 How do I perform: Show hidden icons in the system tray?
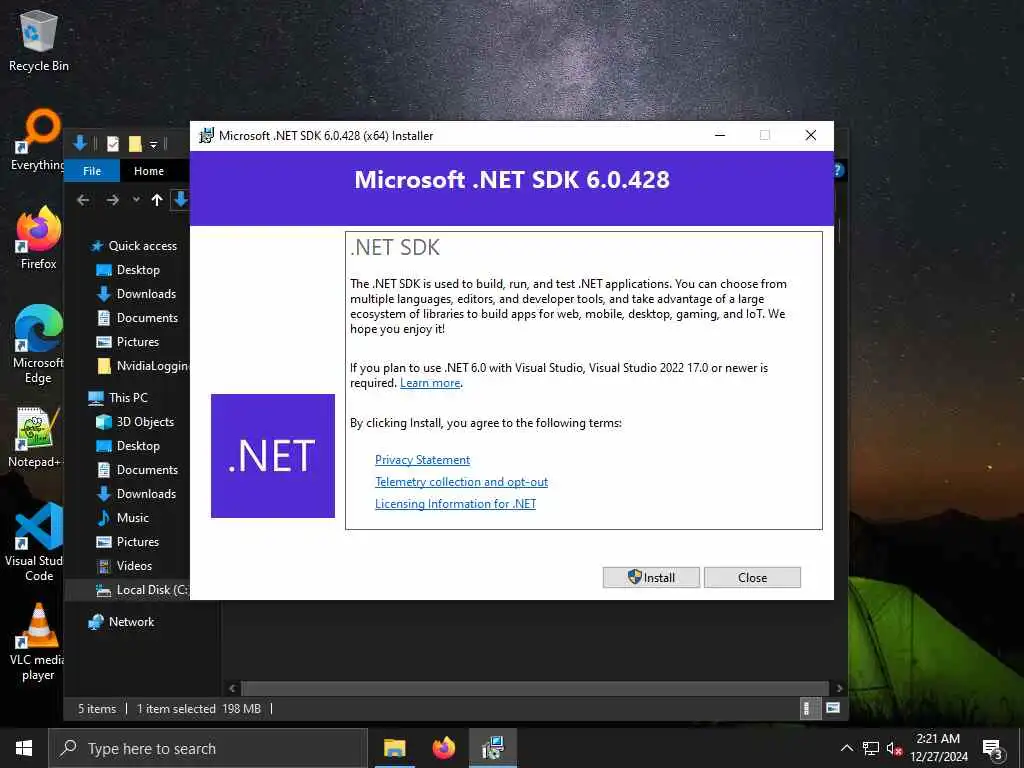[846, 748]
